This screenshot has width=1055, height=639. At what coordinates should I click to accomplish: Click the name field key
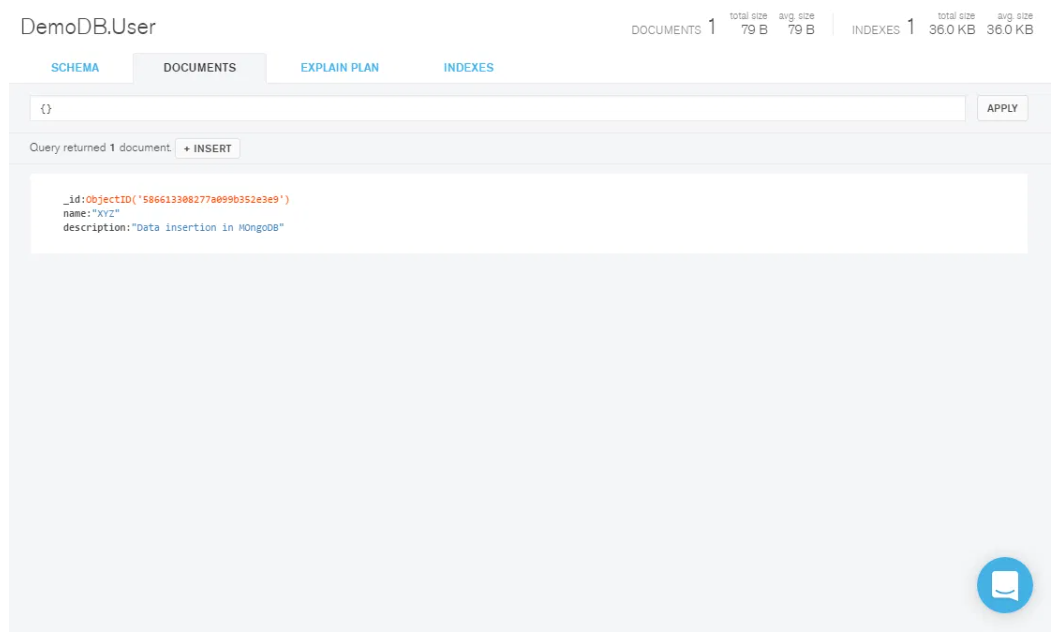(x=75, y=214)
